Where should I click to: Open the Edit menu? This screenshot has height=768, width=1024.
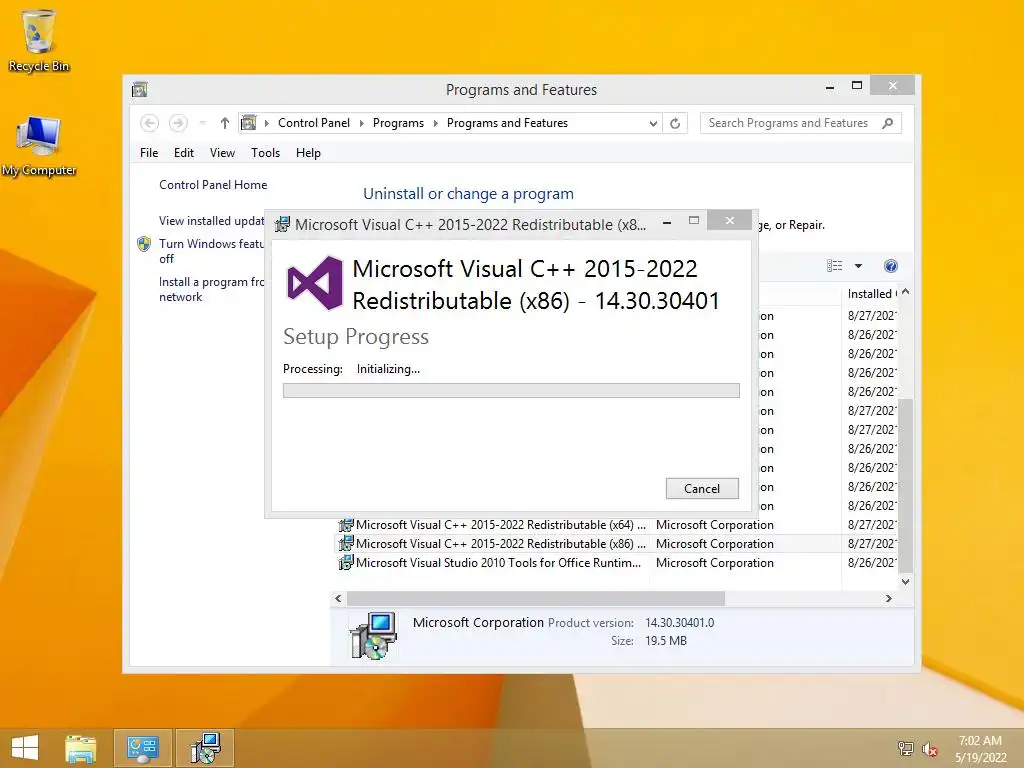[x=184, y=153]
